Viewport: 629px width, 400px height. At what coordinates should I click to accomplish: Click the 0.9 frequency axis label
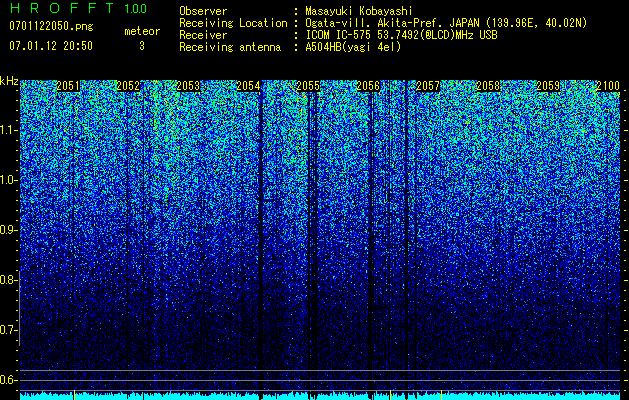[x=8, y=230]
